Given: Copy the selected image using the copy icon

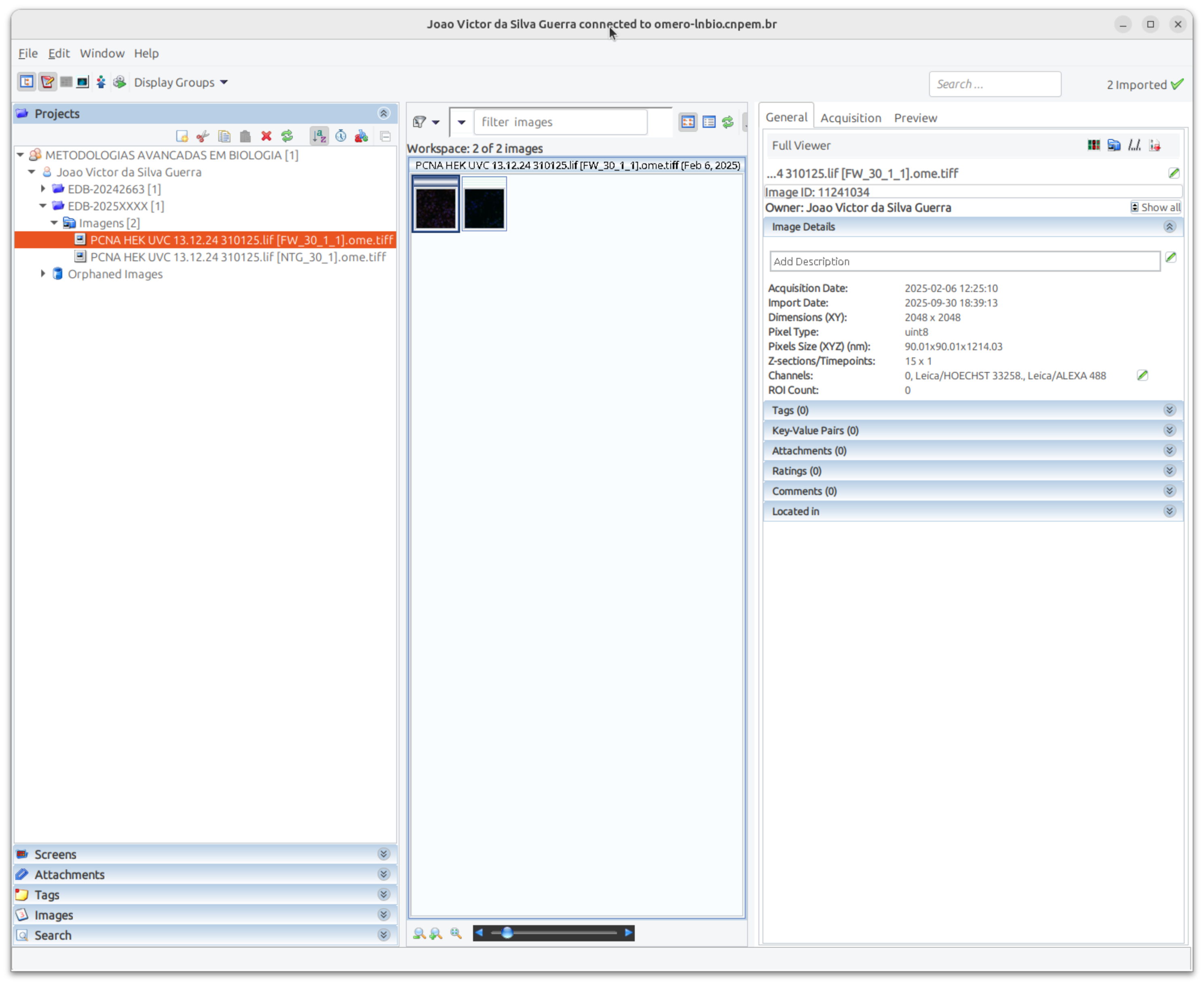Looking at the screenshot, I should [224, 136].
